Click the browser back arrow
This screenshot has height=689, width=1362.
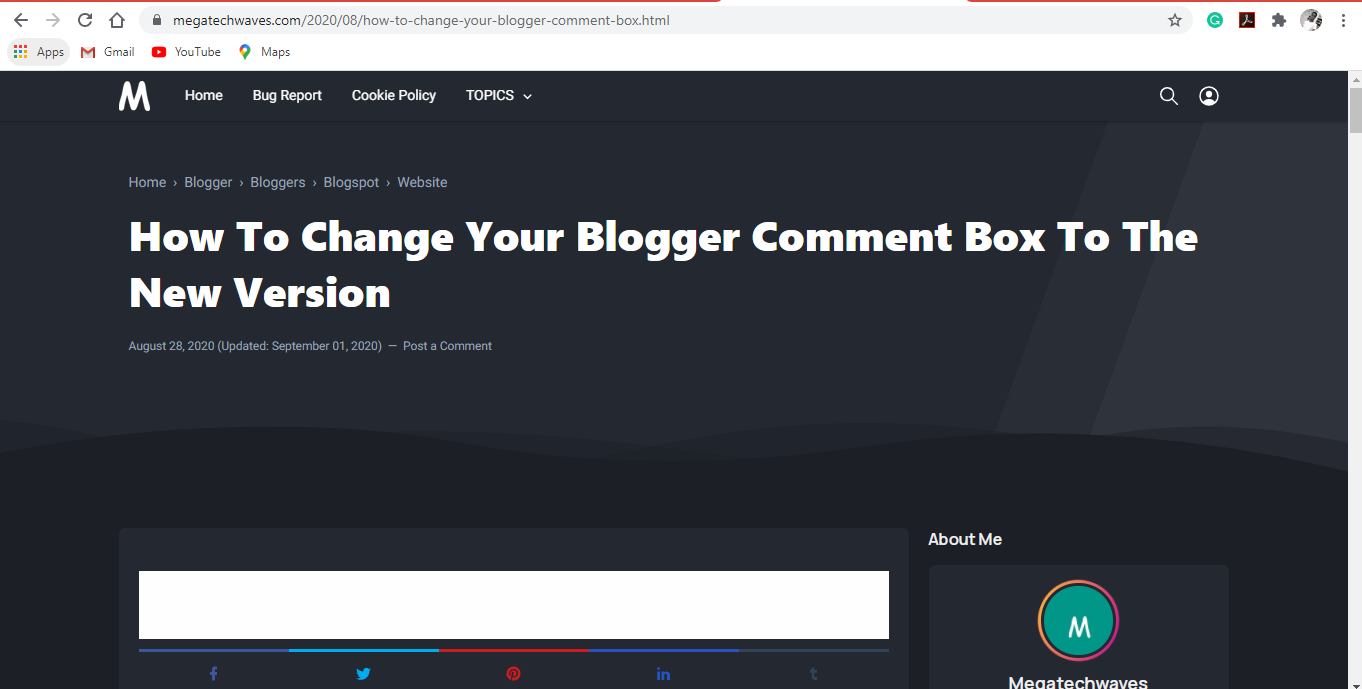[20, 20]
